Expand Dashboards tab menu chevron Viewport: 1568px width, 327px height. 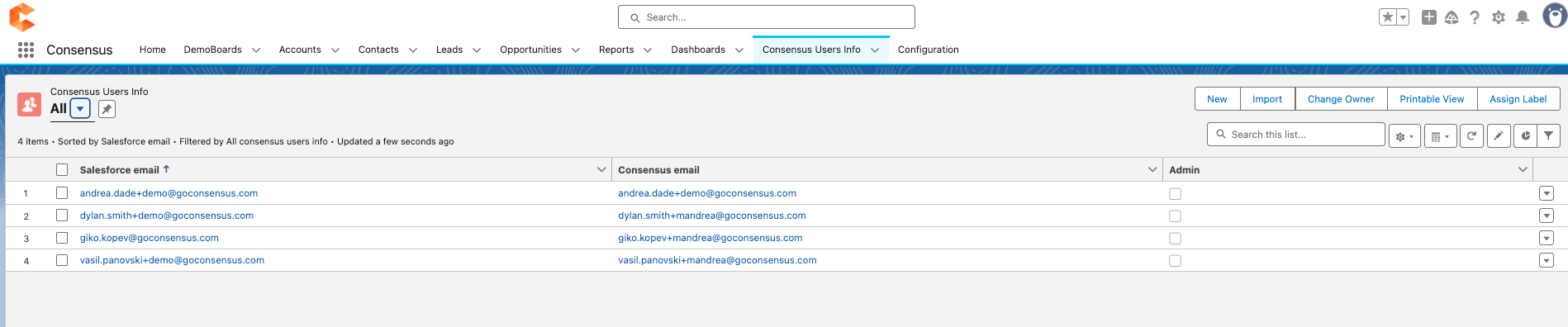coord(739,50)
